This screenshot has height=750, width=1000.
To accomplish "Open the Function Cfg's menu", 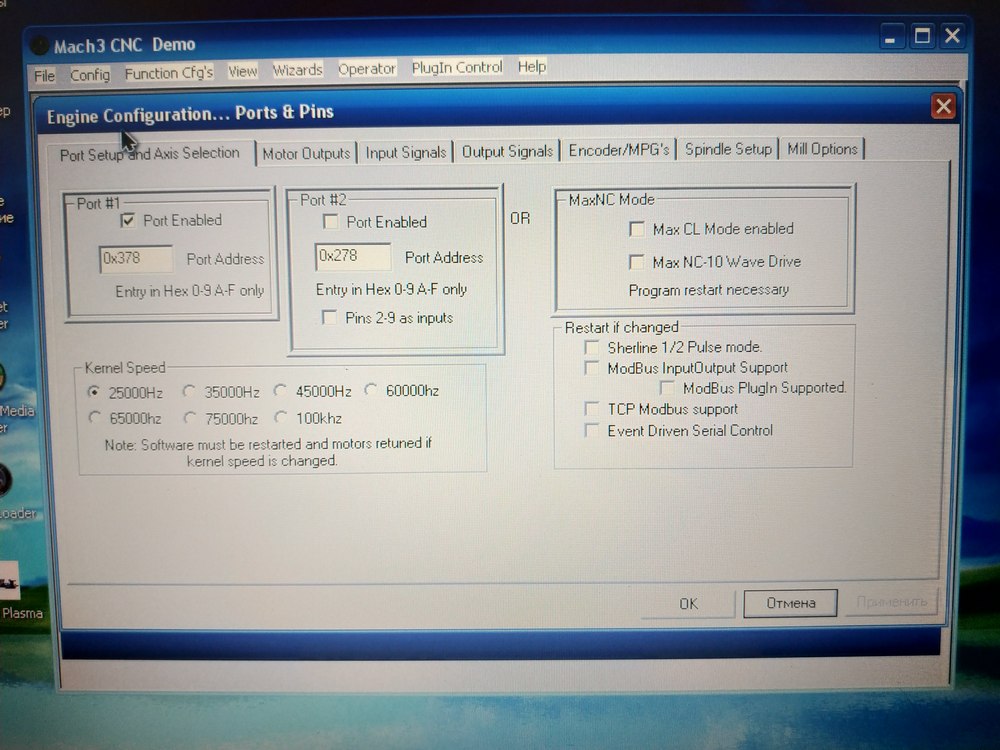I will coord(168,73).
